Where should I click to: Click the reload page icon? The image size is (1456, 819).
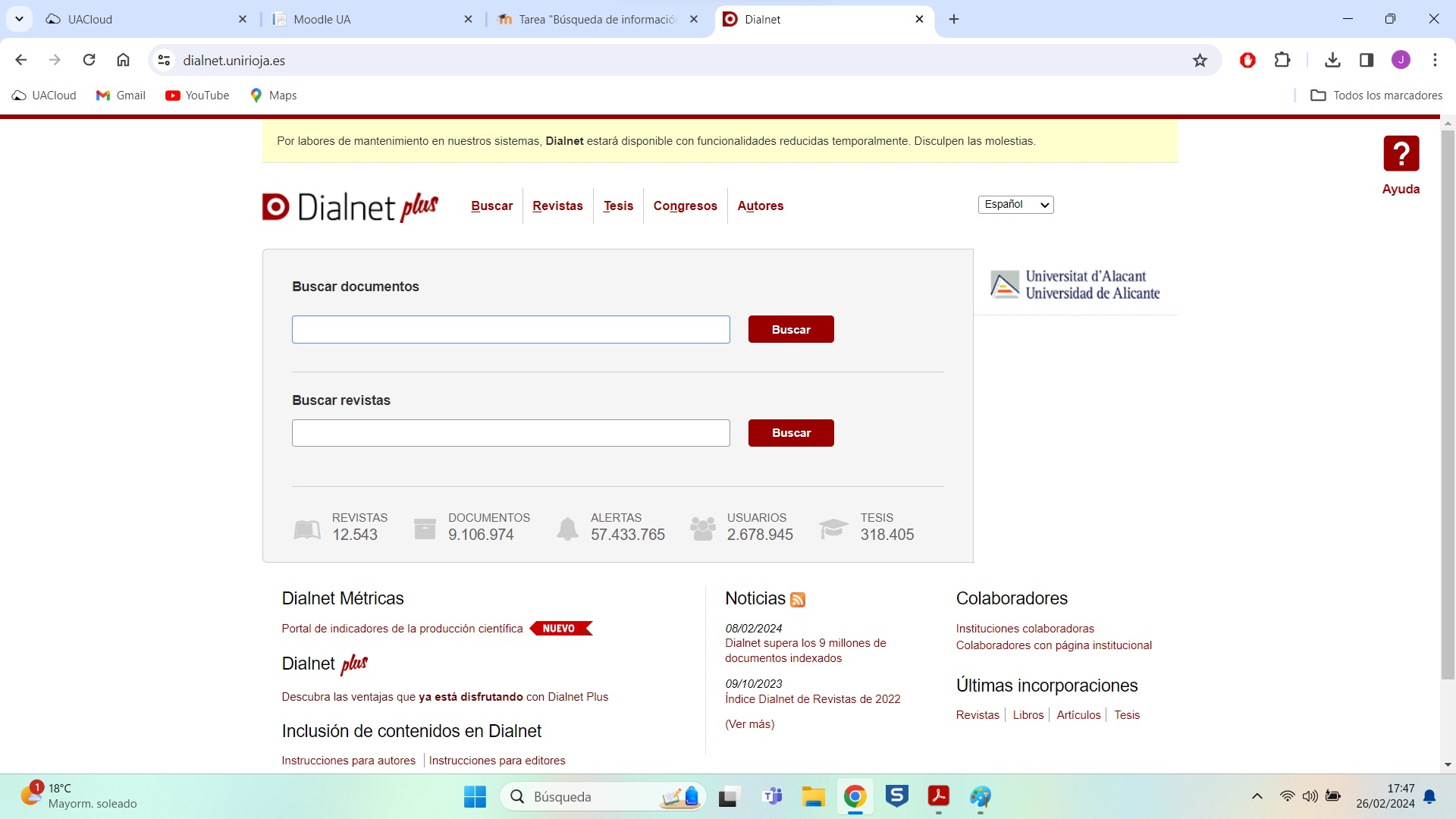pyautogui.click(x=89, y=60)
